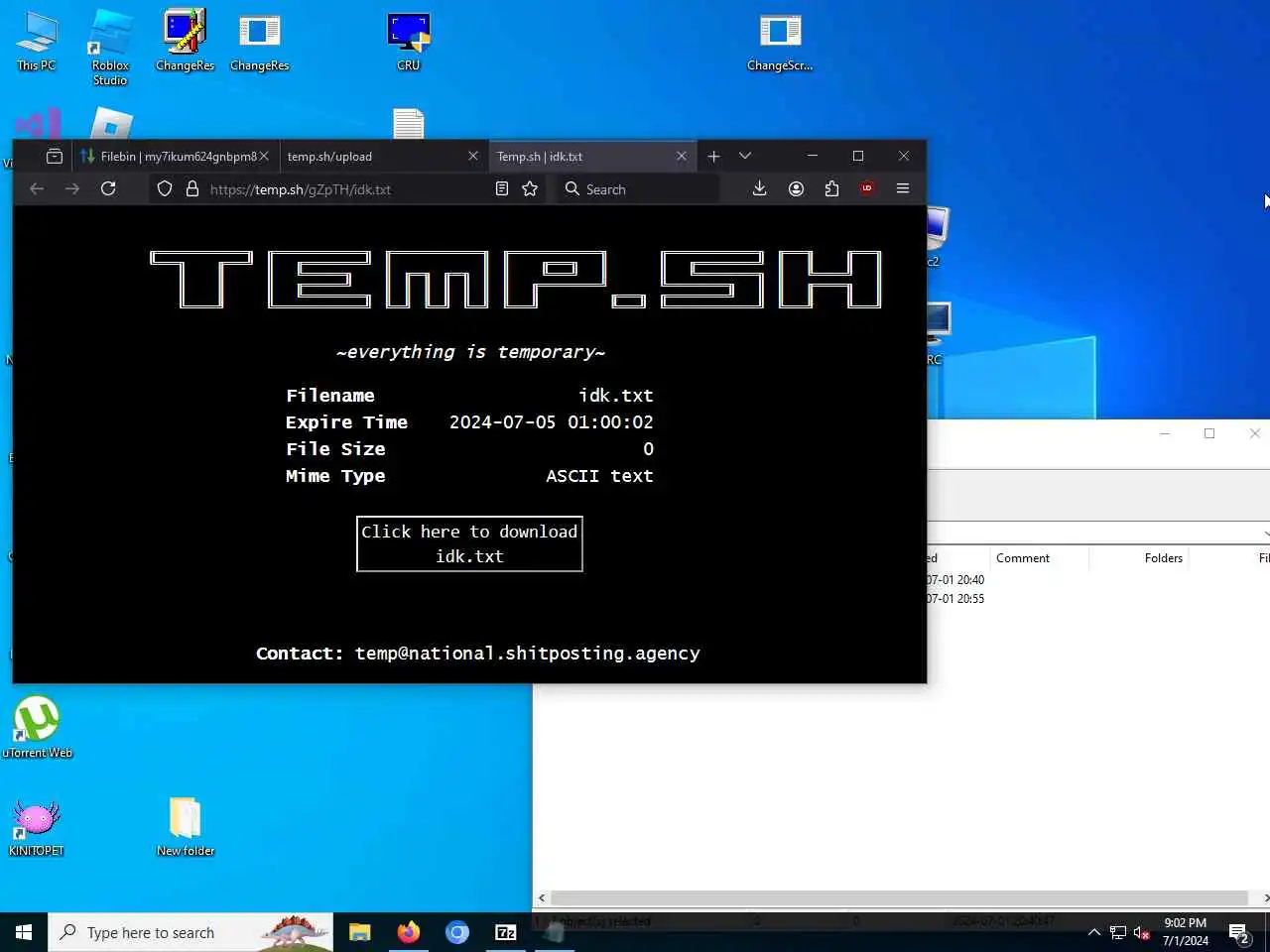Image resolution: width=1270 pixels, height=952 pixels.
Task: Select uTorrent Web desktop shortcut
Action: point(37,727)
